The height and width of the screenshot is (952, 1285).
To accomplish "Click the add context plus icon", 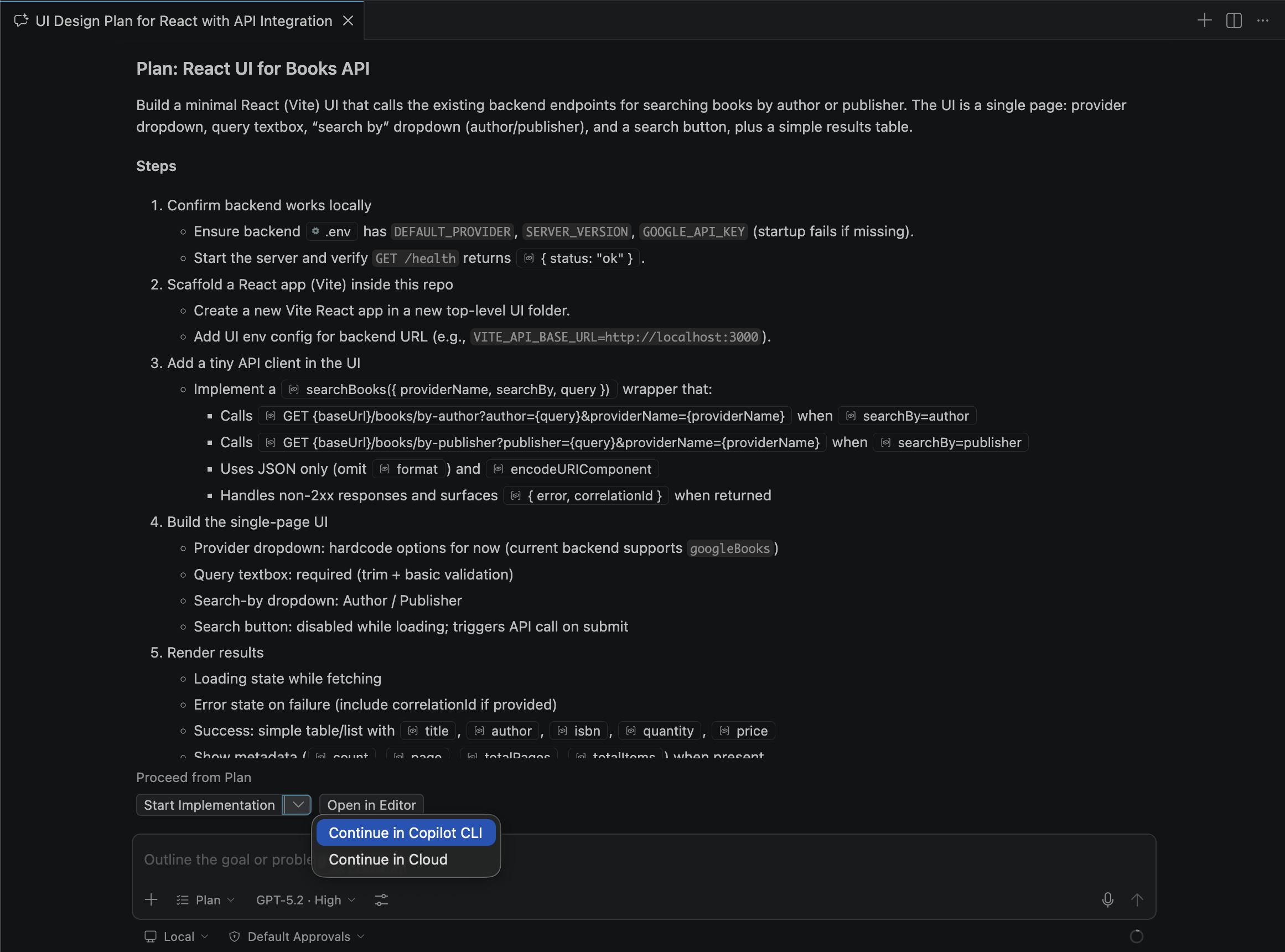I will (x=151, y=899).
